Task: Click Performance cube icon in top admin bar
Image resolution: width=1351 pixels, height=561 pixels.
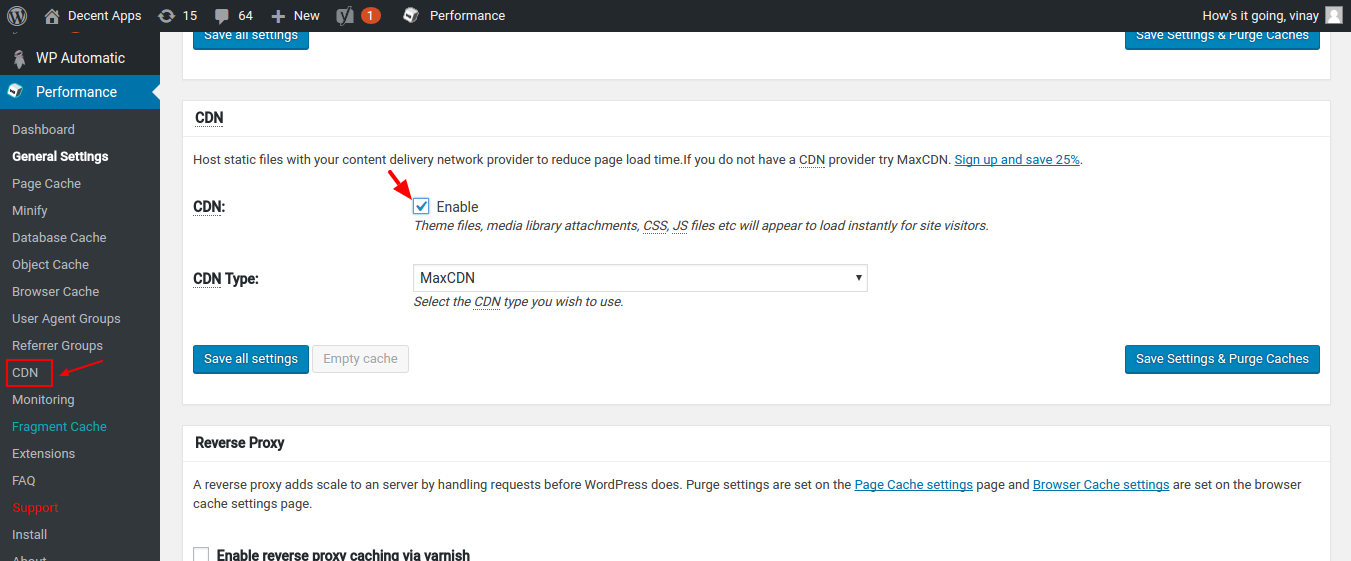Action: click(x=410, y=16)
